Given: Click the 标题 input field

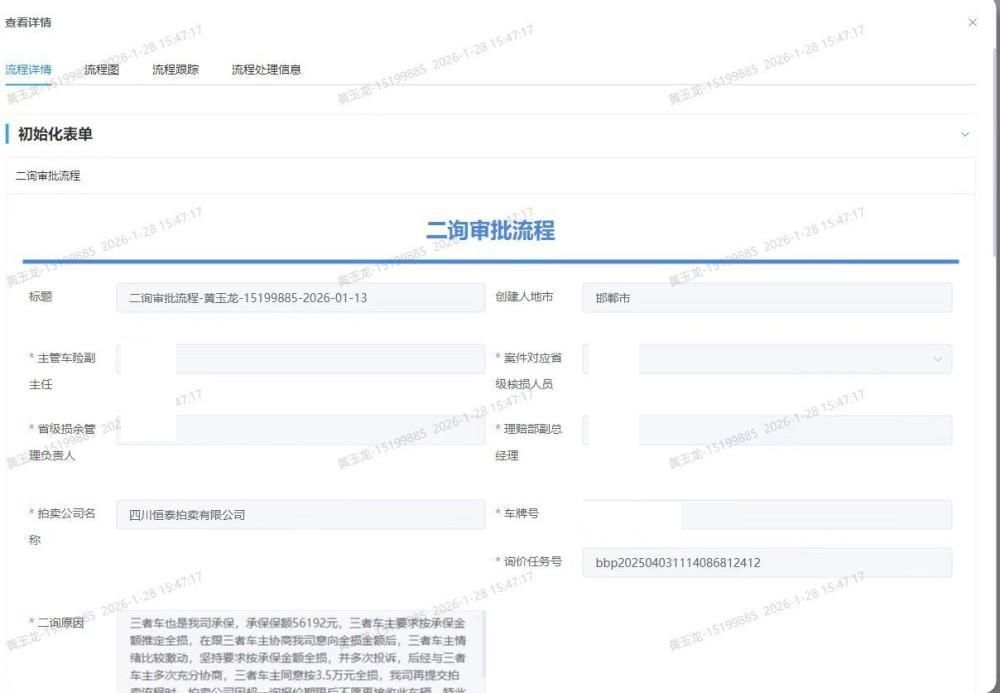Looking at the screenshot, I should tap(300, 298).
